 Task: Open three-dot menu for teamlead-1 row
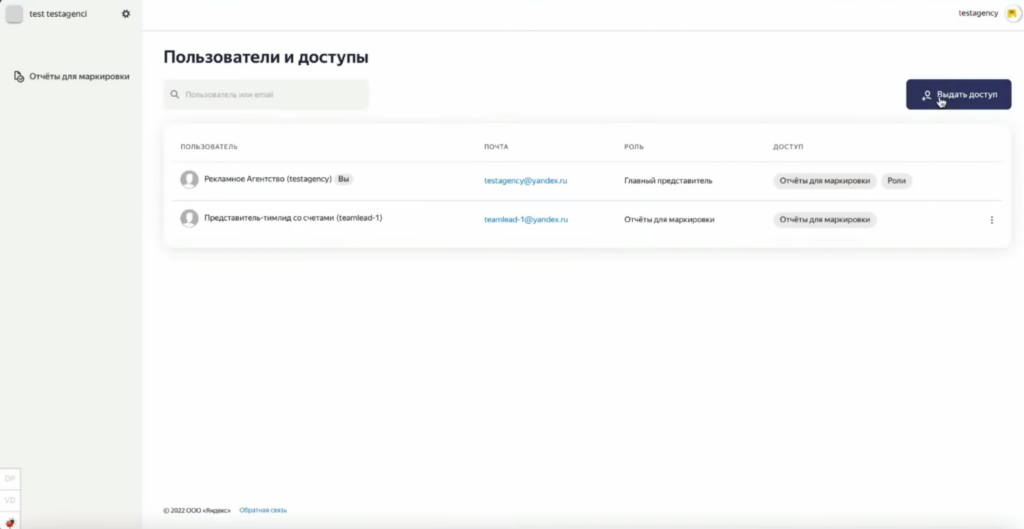(991, 220)
